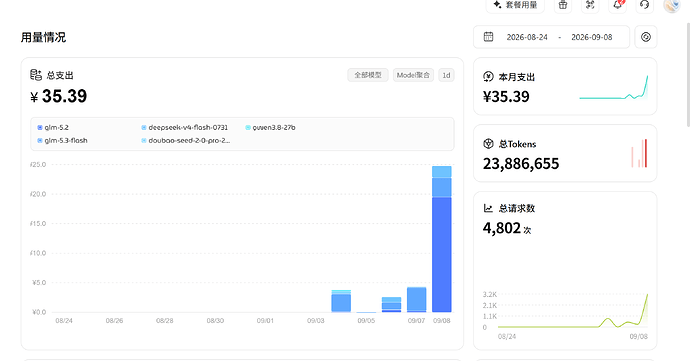Image resolution: width=690 pixels, height=361 pixels.
Task: Open the notification bell
Action: coord(618,5)
